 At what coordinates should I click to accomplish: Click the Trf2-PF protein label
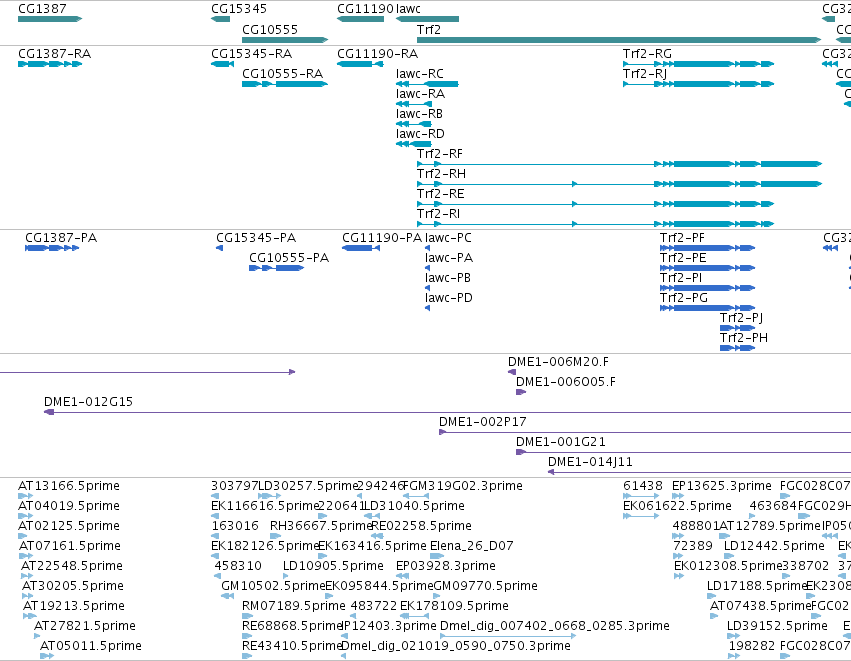click(x=682, y=238)
